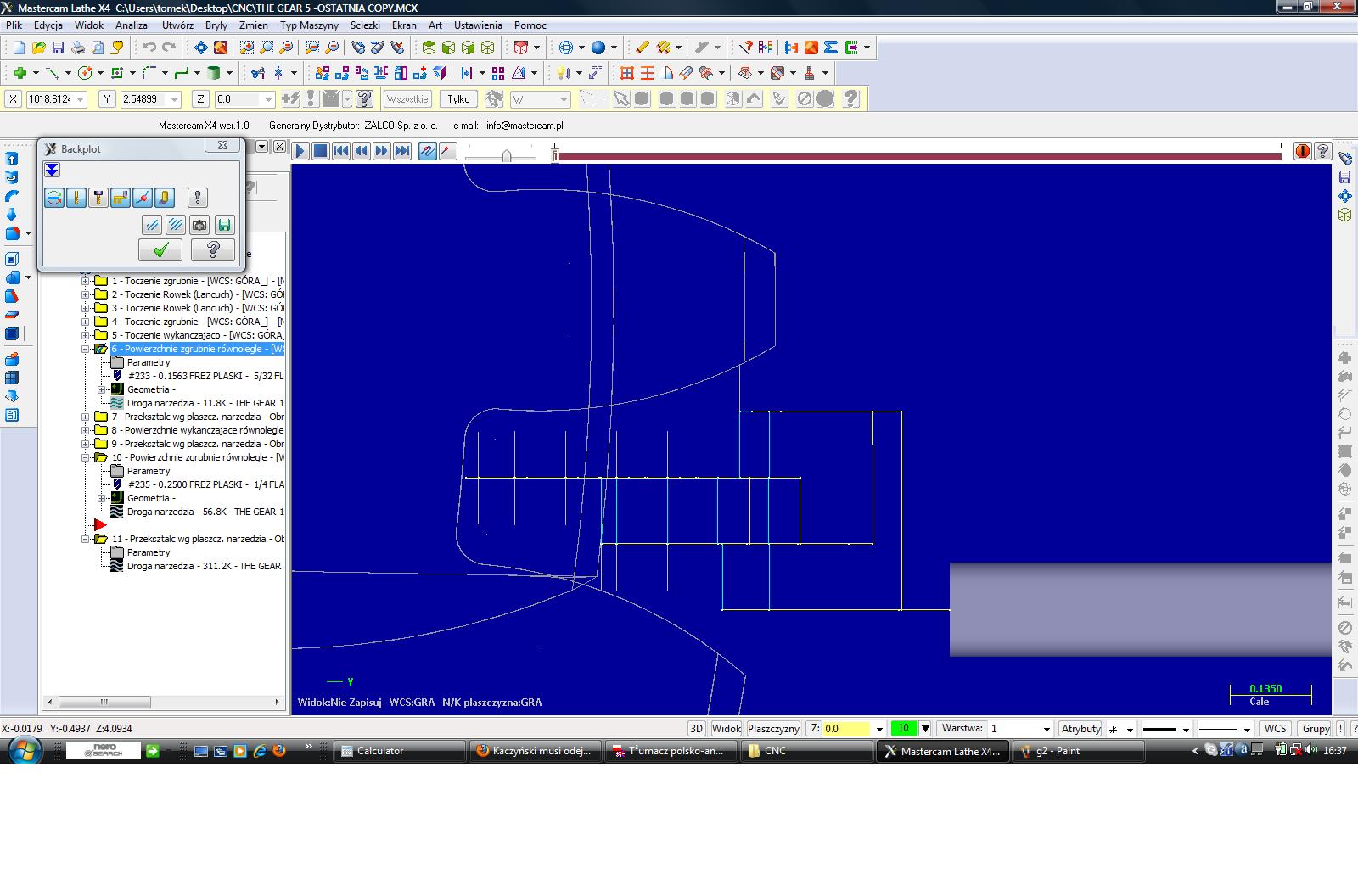Viewport: 1358px width, 896px height.
Task: Click the Save floppy disk icon in main toolbar
Action: pyautogui.click(x=58, y=48)
